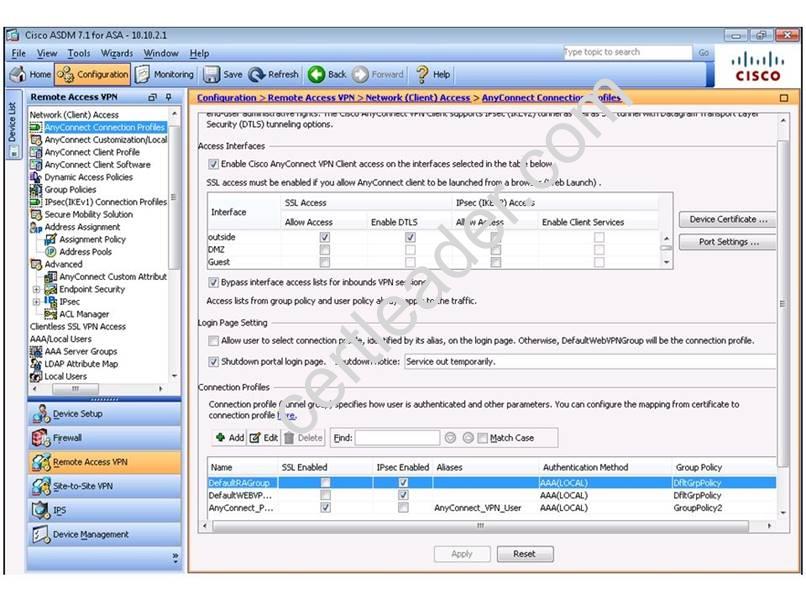Viewport: 806px width, 605px height.
Task: Open Address Assignment tree item
Action: (x=82, y=227)
